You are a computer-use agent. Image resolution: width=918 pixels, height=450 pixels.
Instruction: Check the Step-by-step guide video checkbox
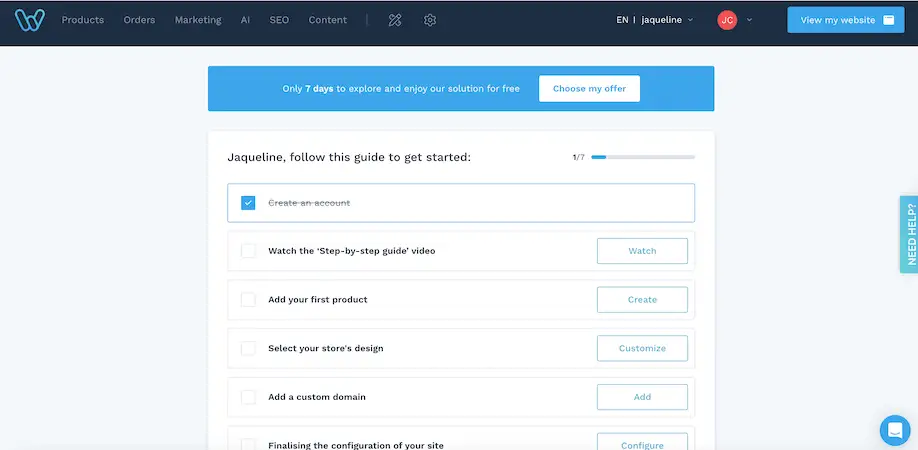pyautogui.click(x=248, y=251)
